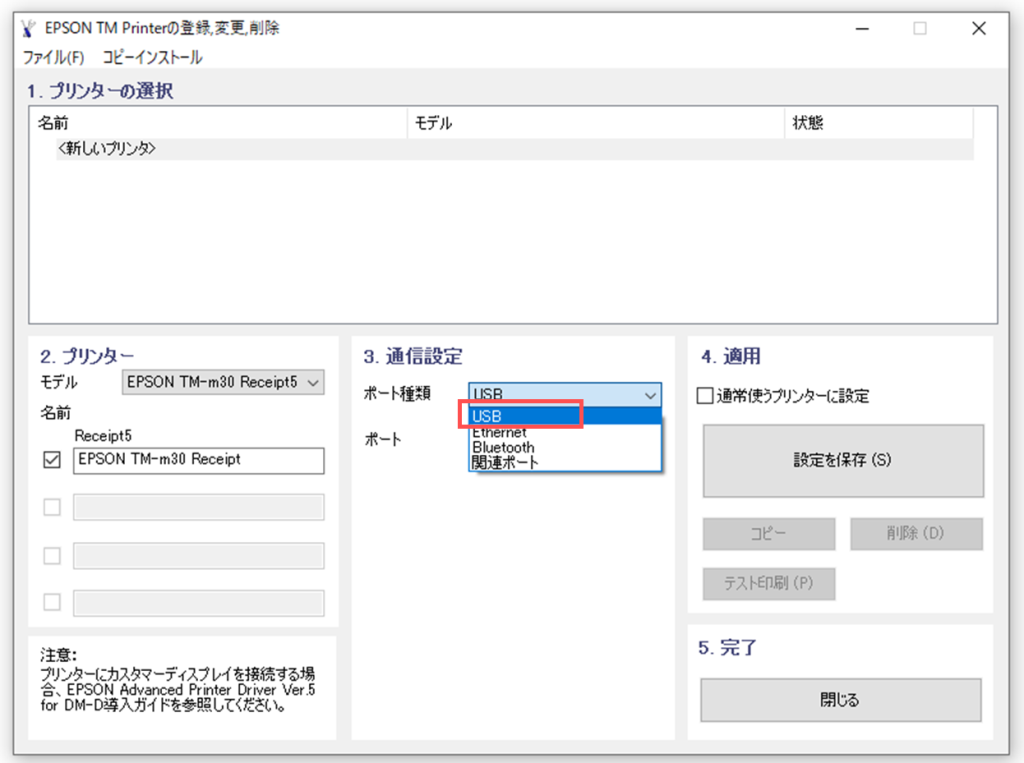Choose USB from the port type list
This screenshot has height=763, width=1024.
[566, 416]
